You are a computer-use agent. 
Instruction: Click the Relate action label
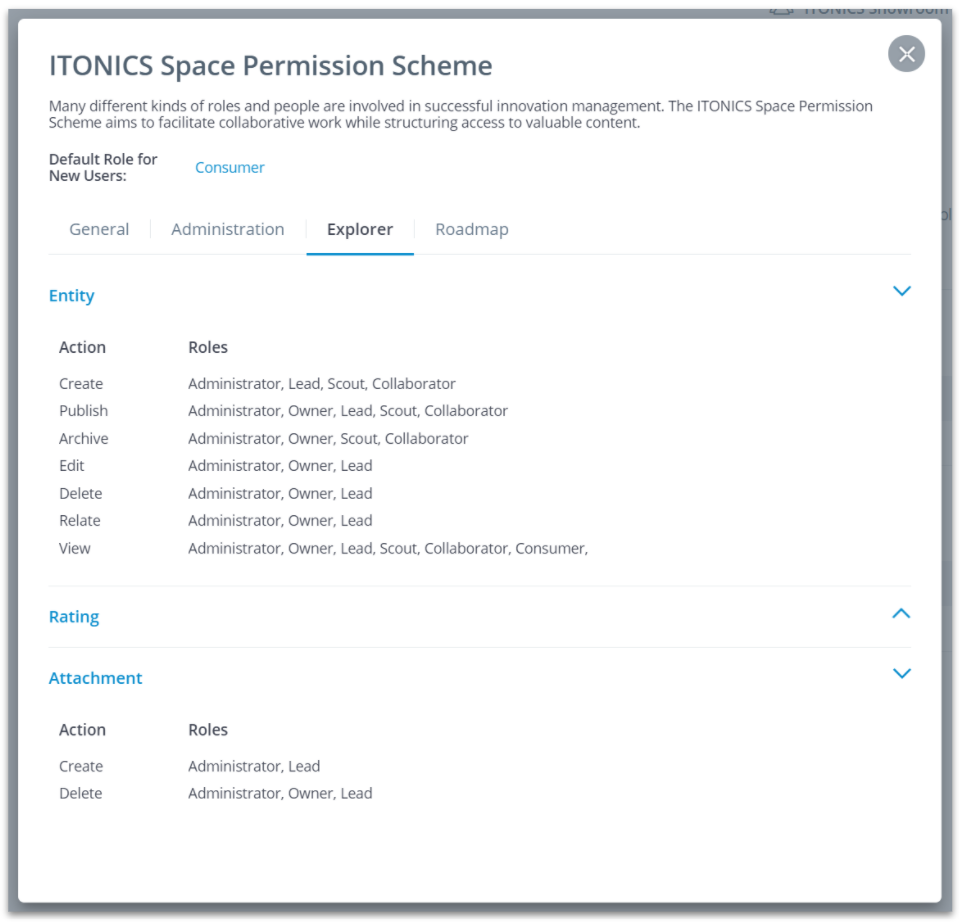coord(80,521)
